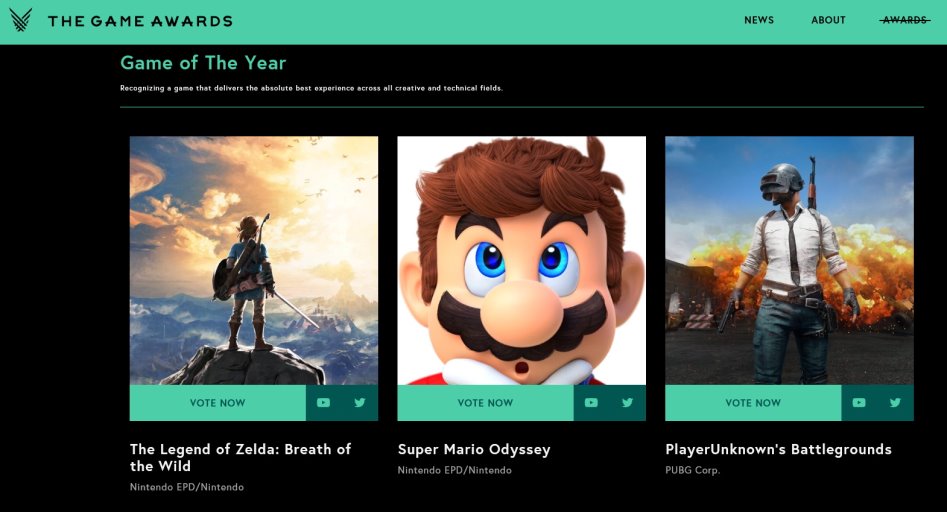Image resolution: width=947 pixels, height=512 pixels.
Task: Click the Super Mario Odyssey title text
Action: pos(474,449)
